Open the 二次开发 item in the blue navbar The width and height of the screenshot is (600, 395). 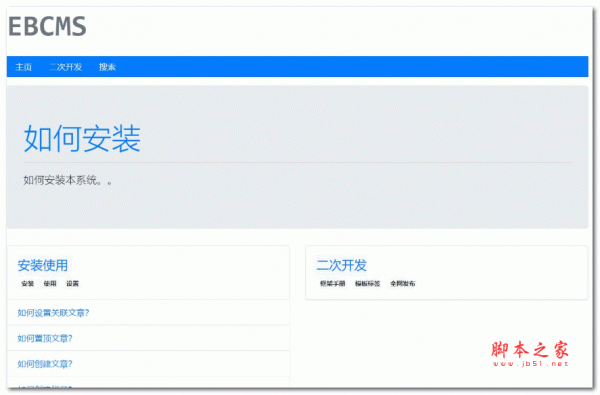[66, 67]
